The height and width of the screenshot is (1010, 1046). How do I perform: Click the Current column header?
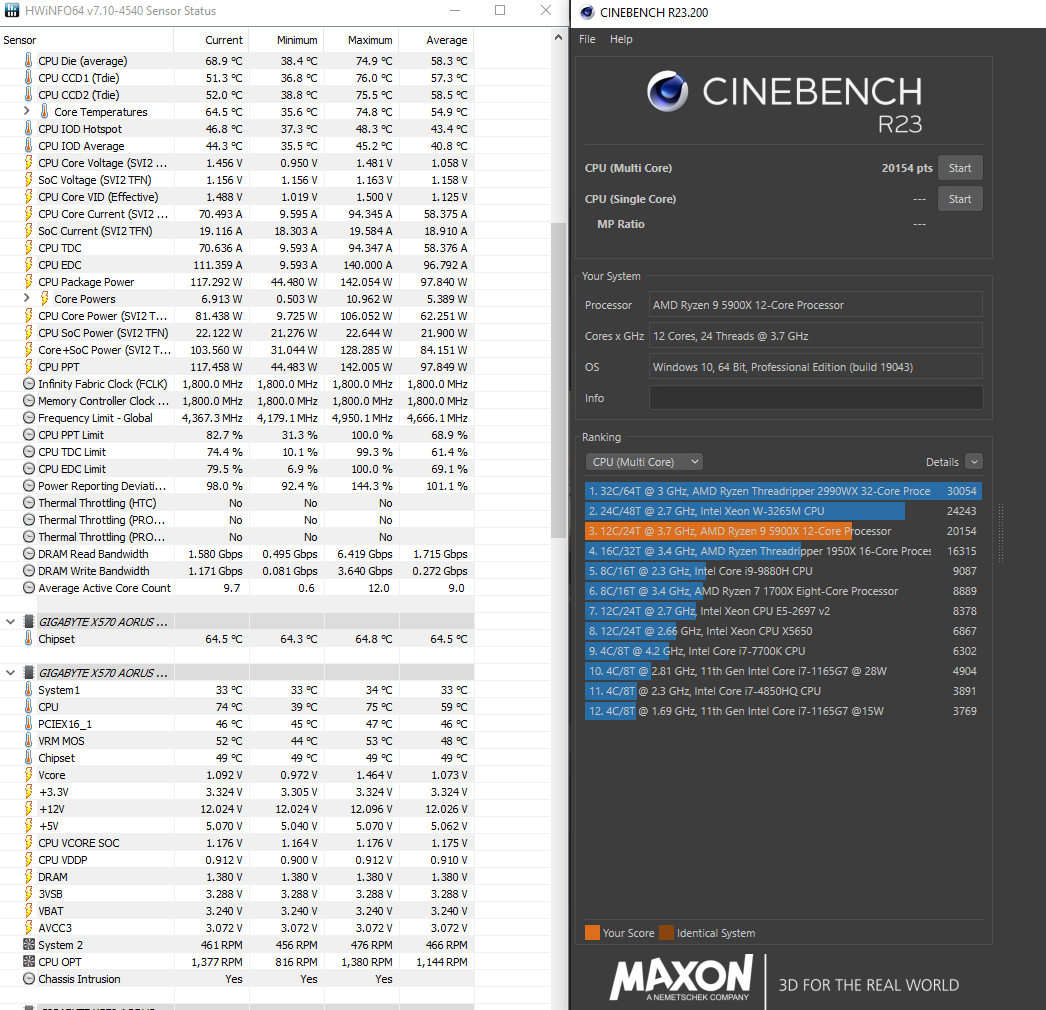tap(211, 40)
